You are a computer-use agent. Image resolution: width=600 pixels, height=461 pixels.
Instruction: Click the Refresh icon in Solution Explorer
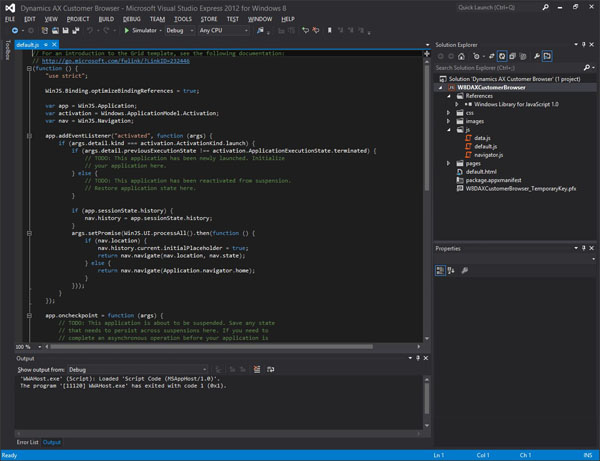[x=502, y=56]
